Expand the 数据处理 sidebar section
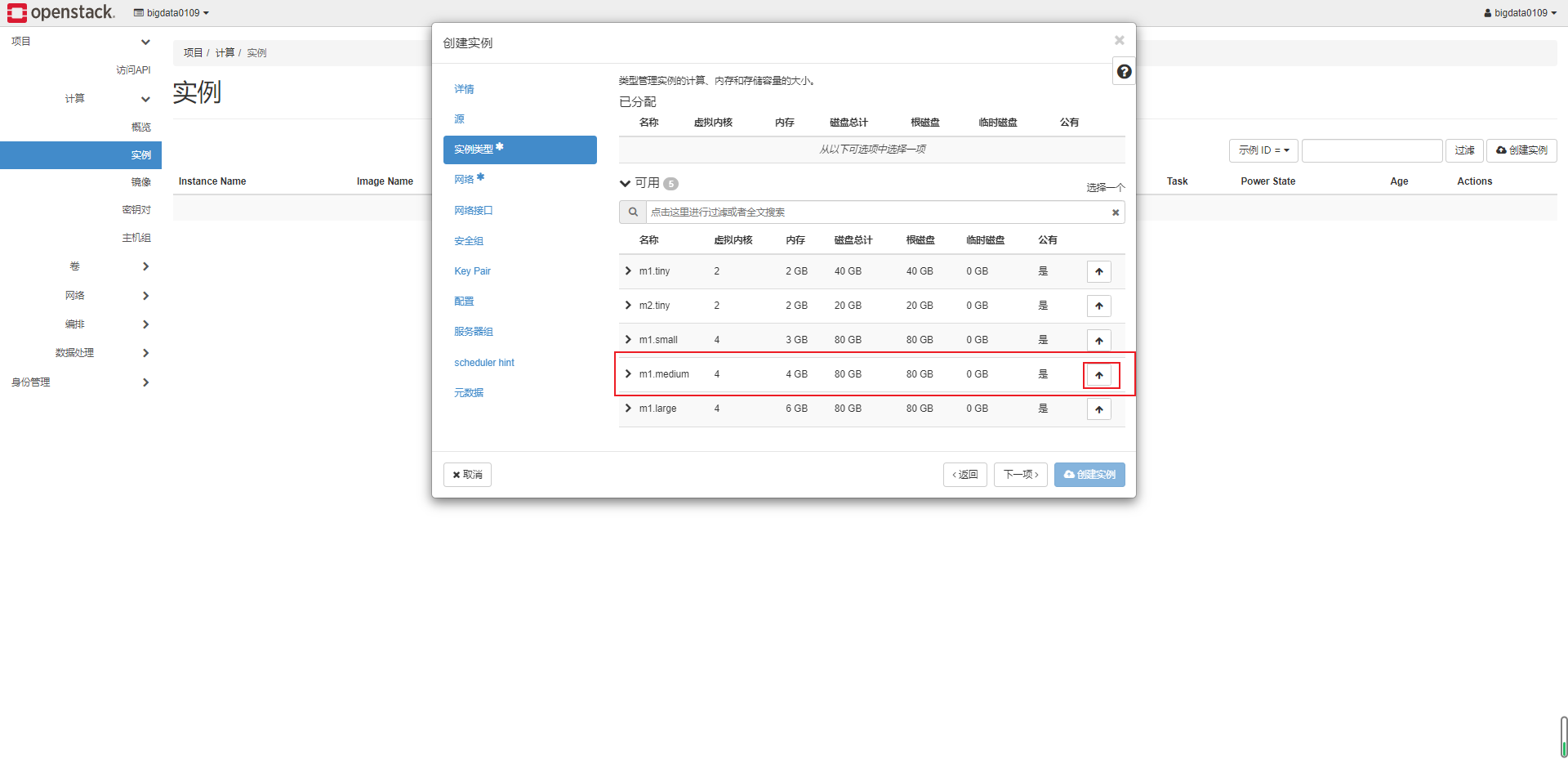 145,353
